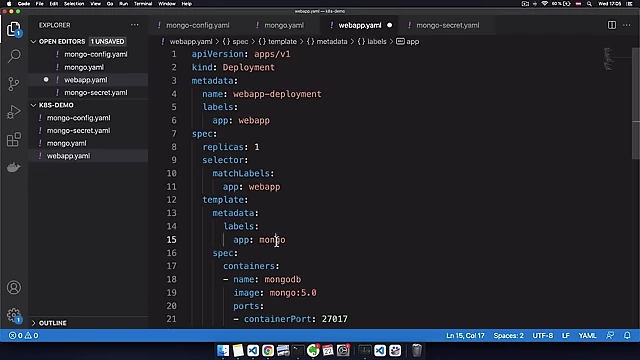640x360 pixels.
Task: Open Explorer Views and More Actions ellipsis
Action: (x=134, y=25)
